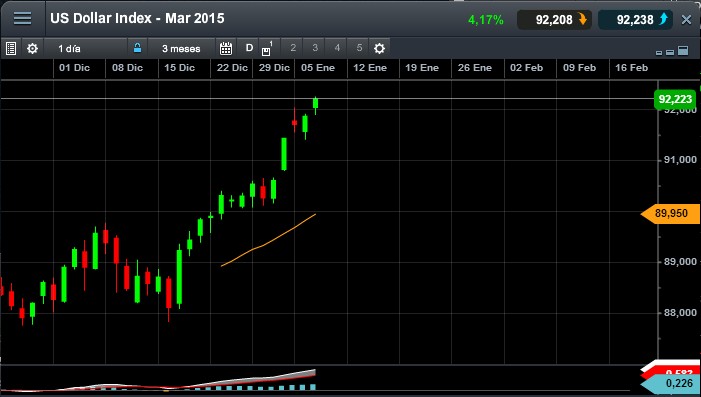Open the list panel icon in toolbar
Viewport: 701px width, 397px height.
coord(11,48)
